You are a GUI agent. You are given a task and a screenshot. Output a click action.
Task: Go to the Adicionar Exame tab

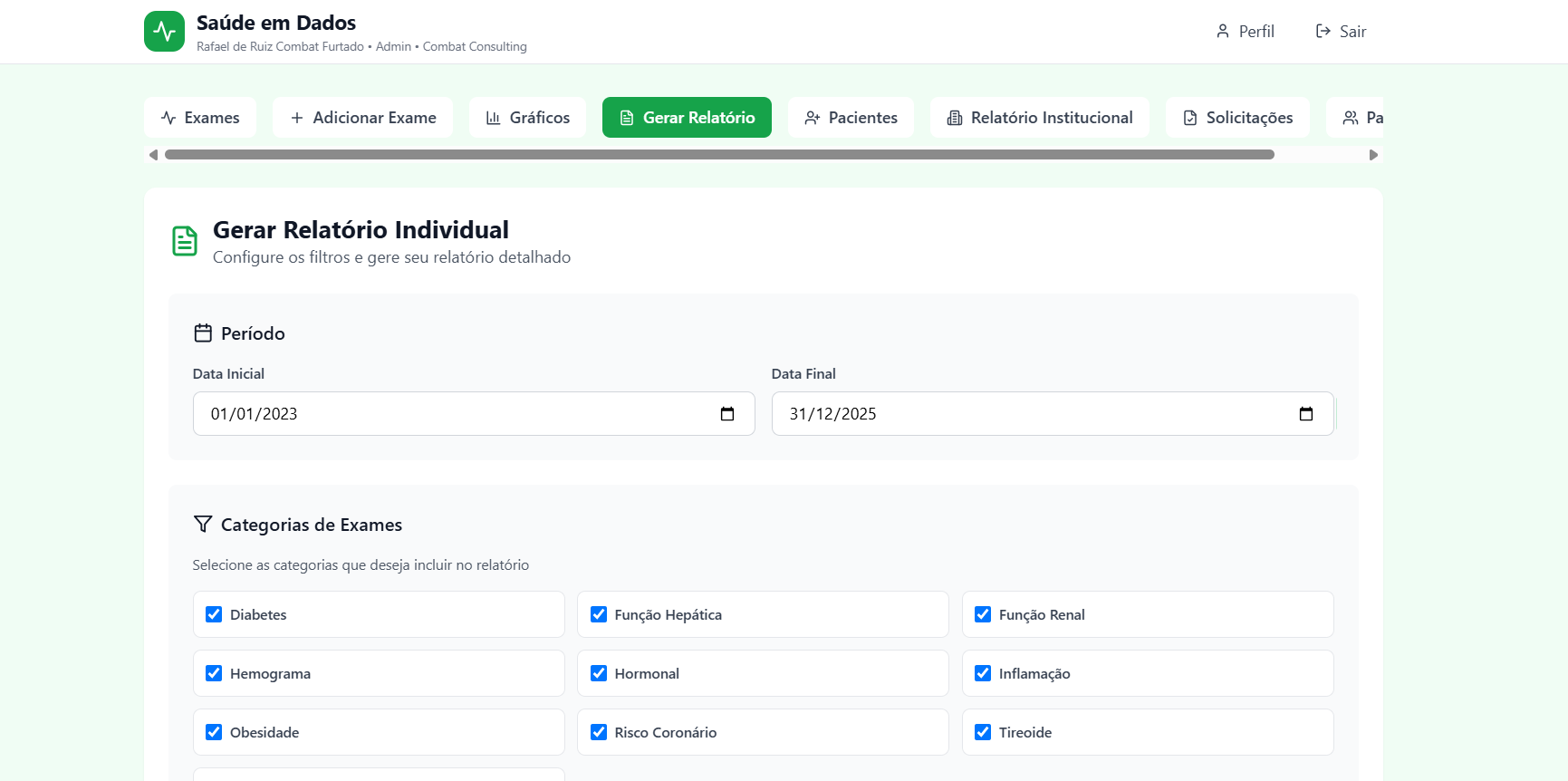pos(362,118)
